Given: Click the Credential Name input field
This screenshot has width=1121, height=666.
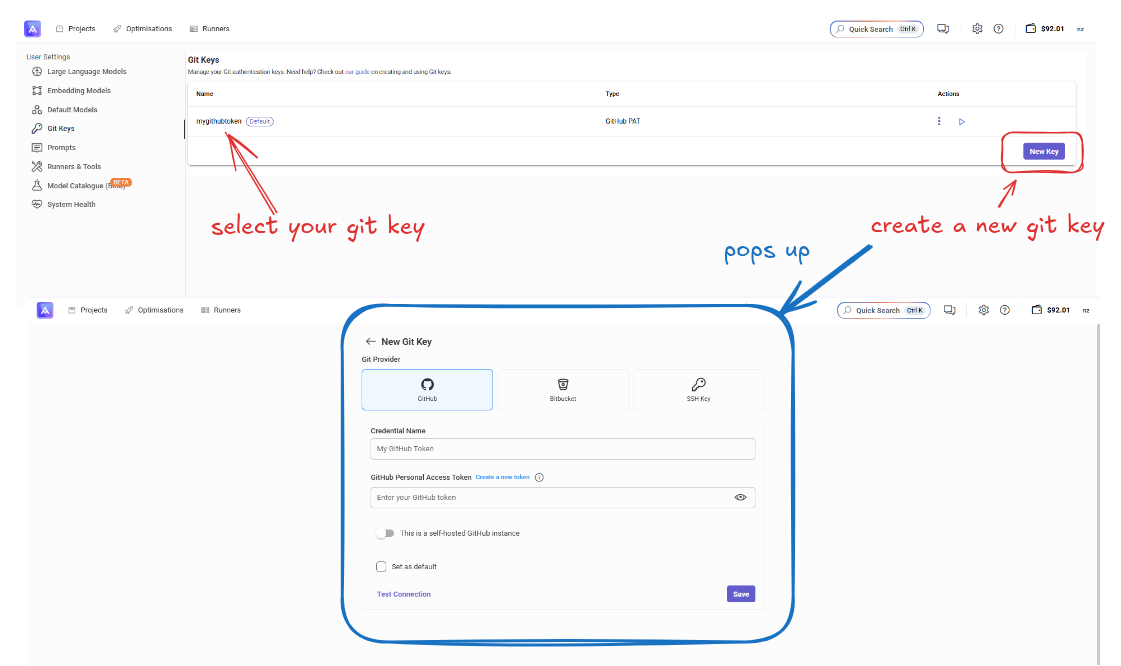Looking at the screenshot, I should (563, 449).
